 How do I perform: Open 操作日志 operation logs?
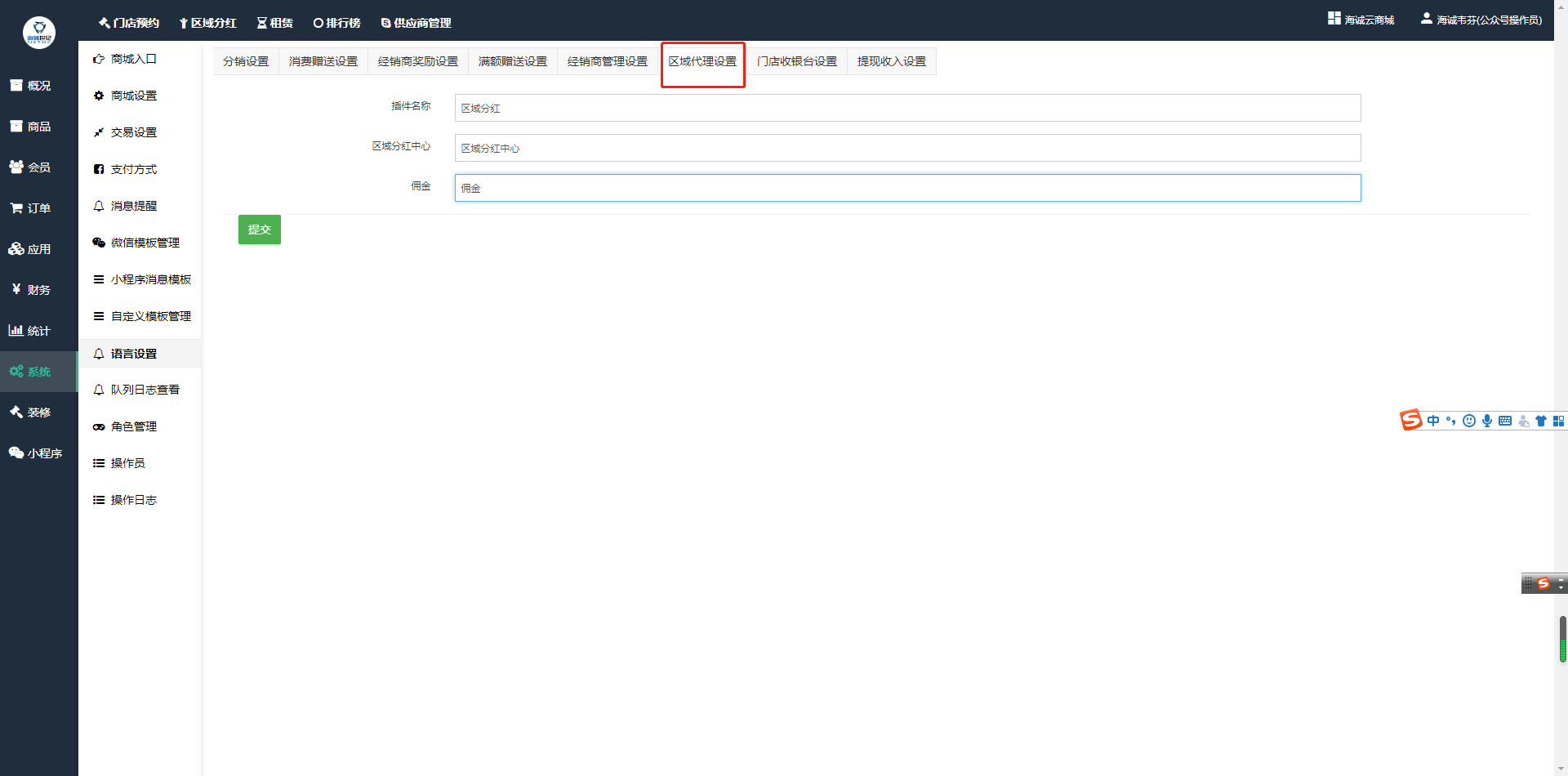tap(125, 500)
